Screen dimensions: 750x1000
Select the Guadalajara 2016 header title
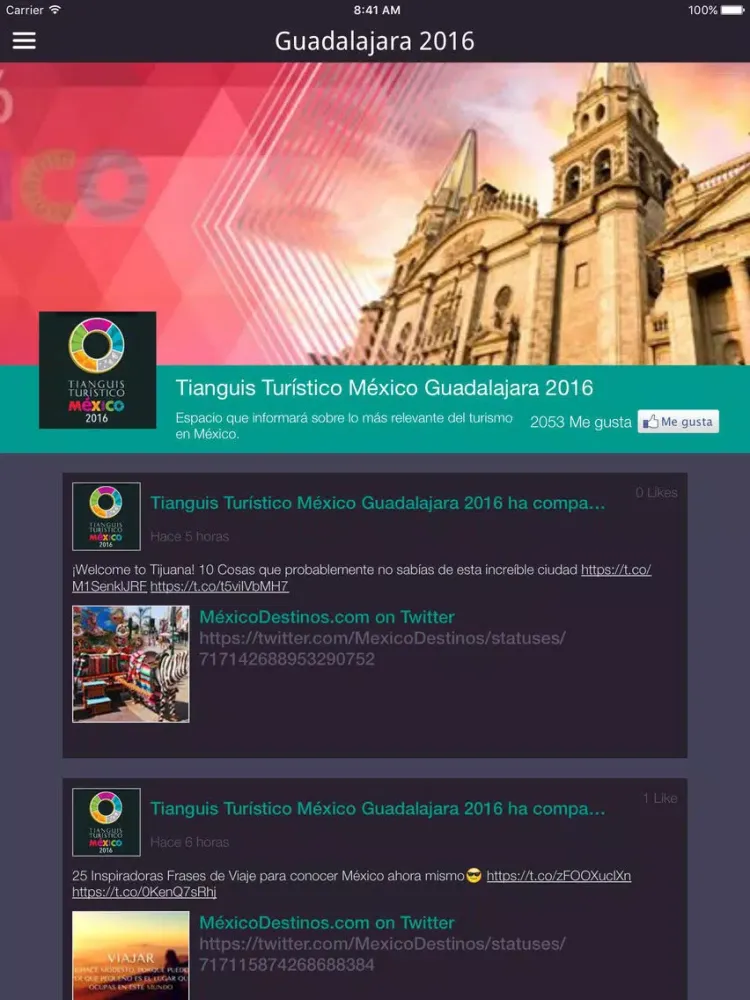click(374, 41)
